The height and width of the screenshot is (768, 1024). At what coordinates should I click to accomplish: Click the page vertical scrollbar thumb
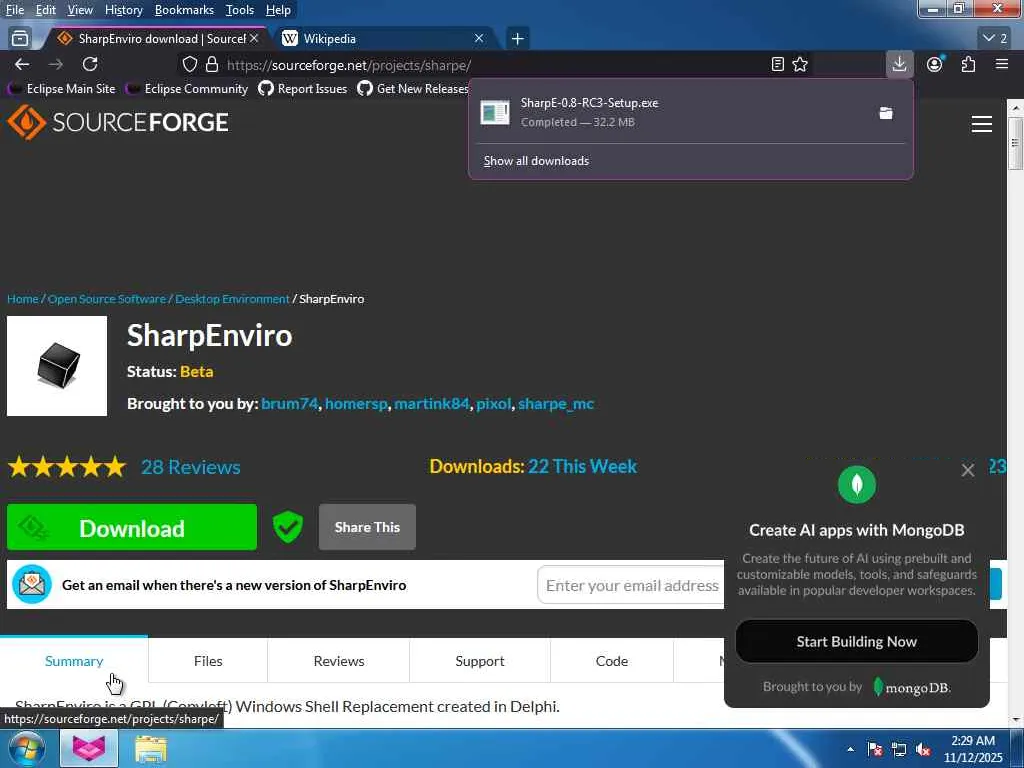(x=1014, y=143)
